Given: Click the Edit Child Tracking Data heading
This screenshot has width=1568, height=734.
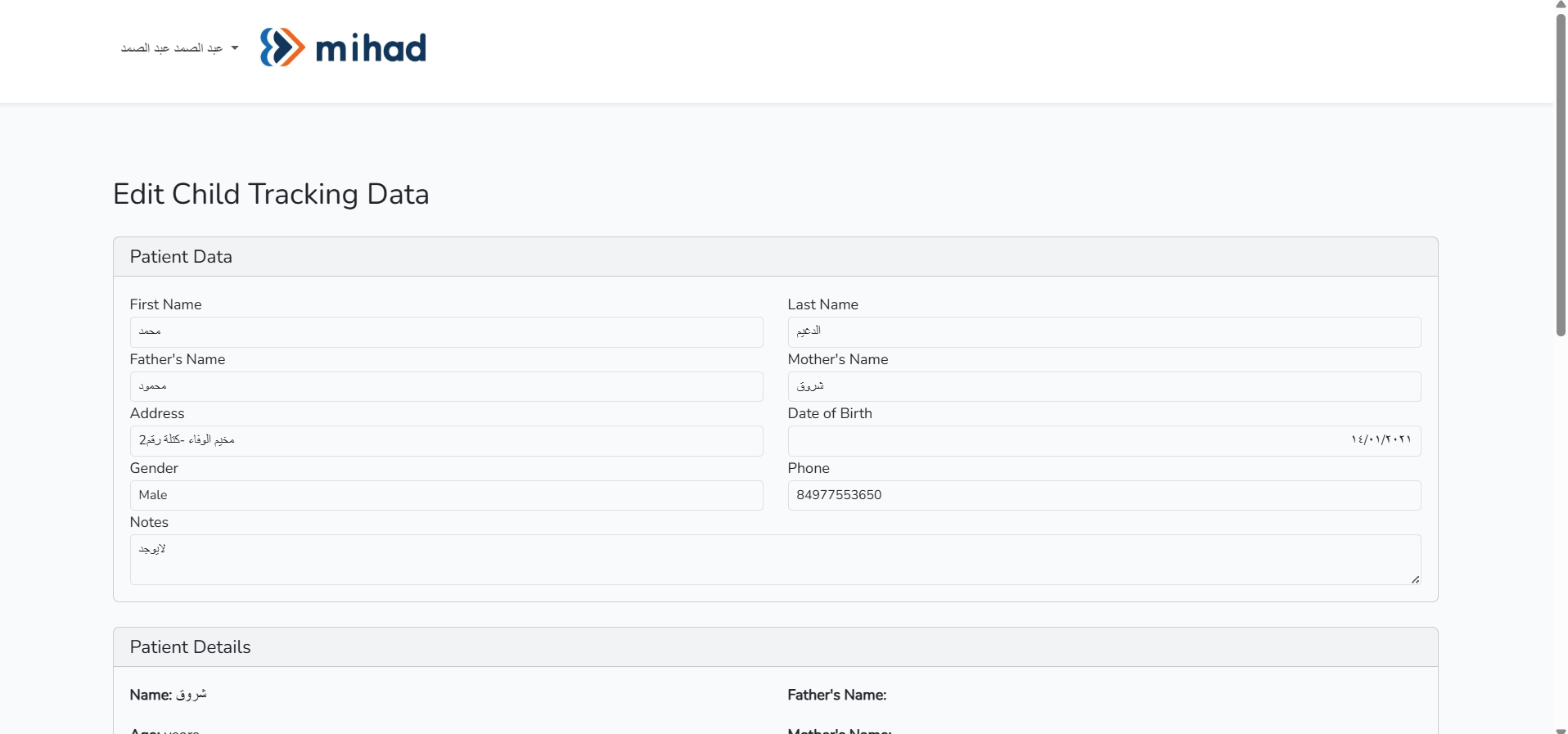Looking at the screenshot, I should (x=271, y=194).
